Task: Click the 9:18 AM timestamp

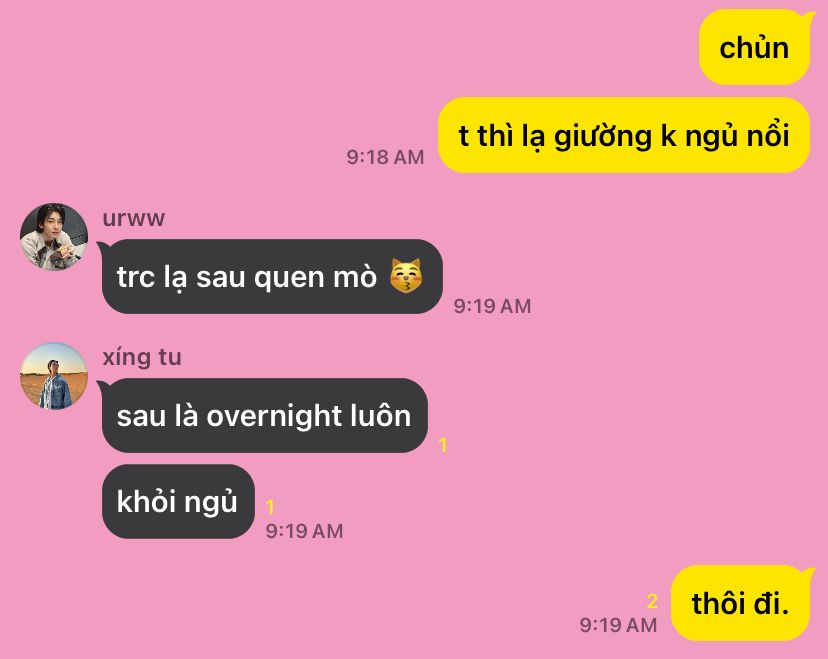Action: pos(385,157)
